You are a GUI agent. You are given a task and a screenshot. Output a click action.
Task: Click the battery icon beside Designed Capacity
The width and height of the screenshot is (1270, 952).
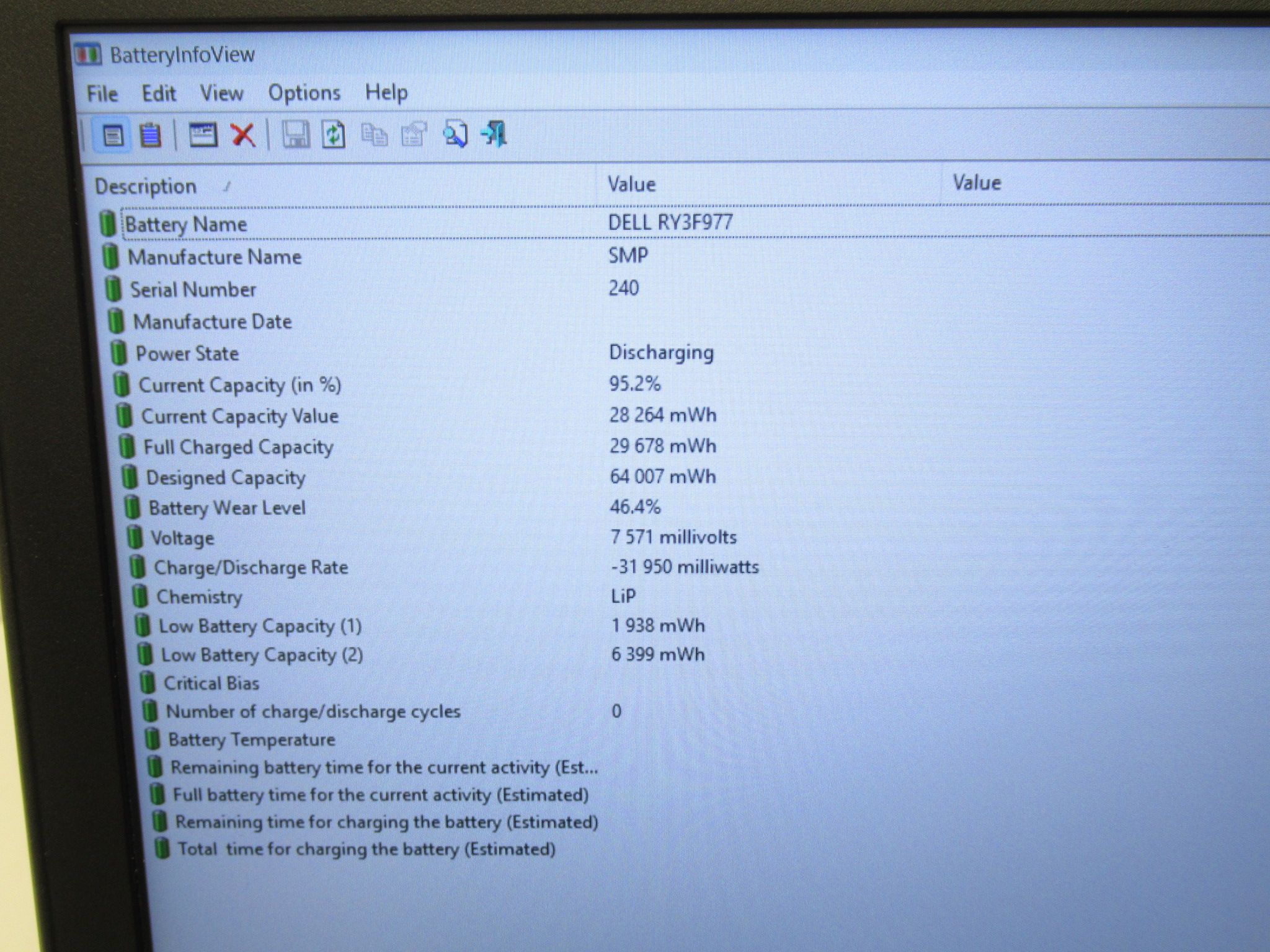(x=129, y=477)
